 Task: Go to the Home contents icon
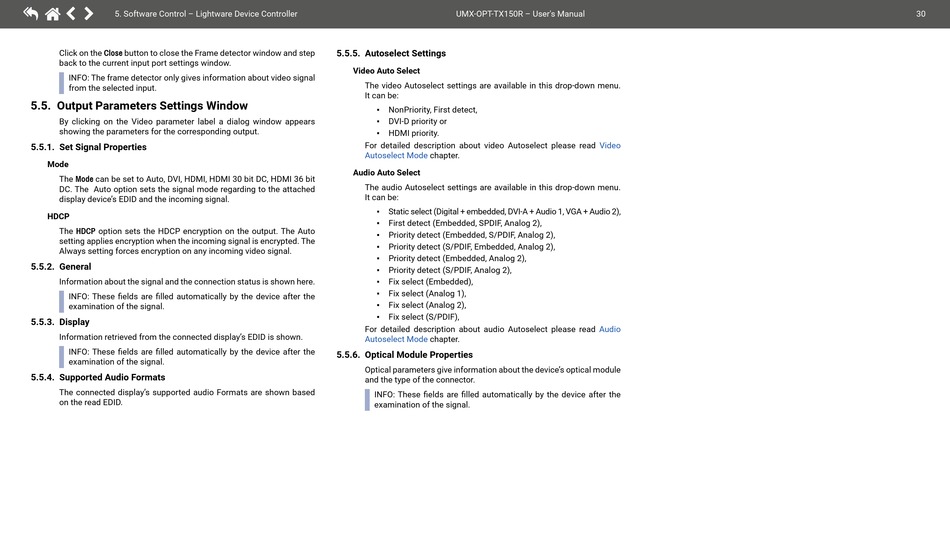tap(52, 14)
